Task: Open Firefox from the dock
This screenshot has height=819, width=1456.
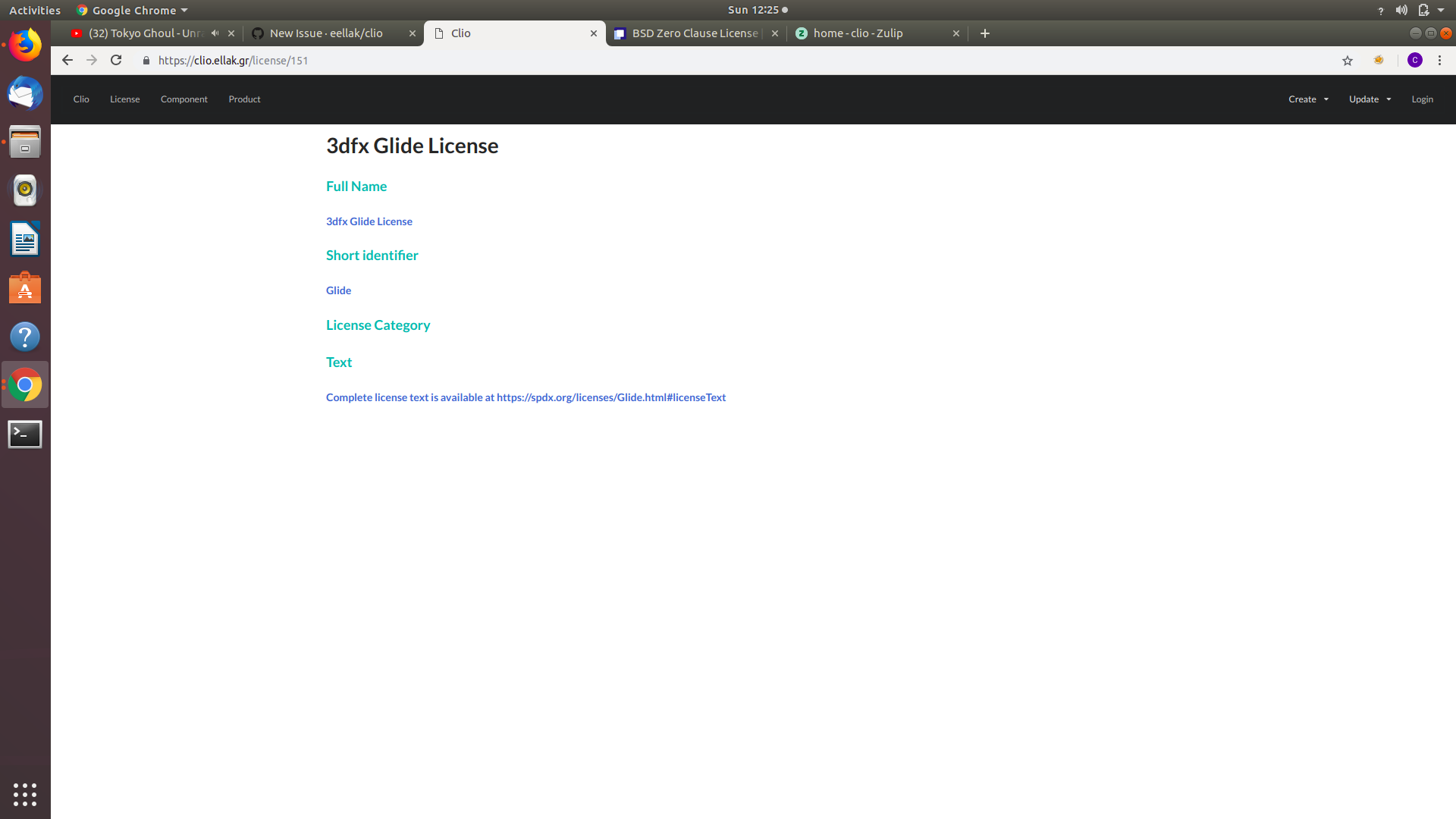Action: pos(25,45)
